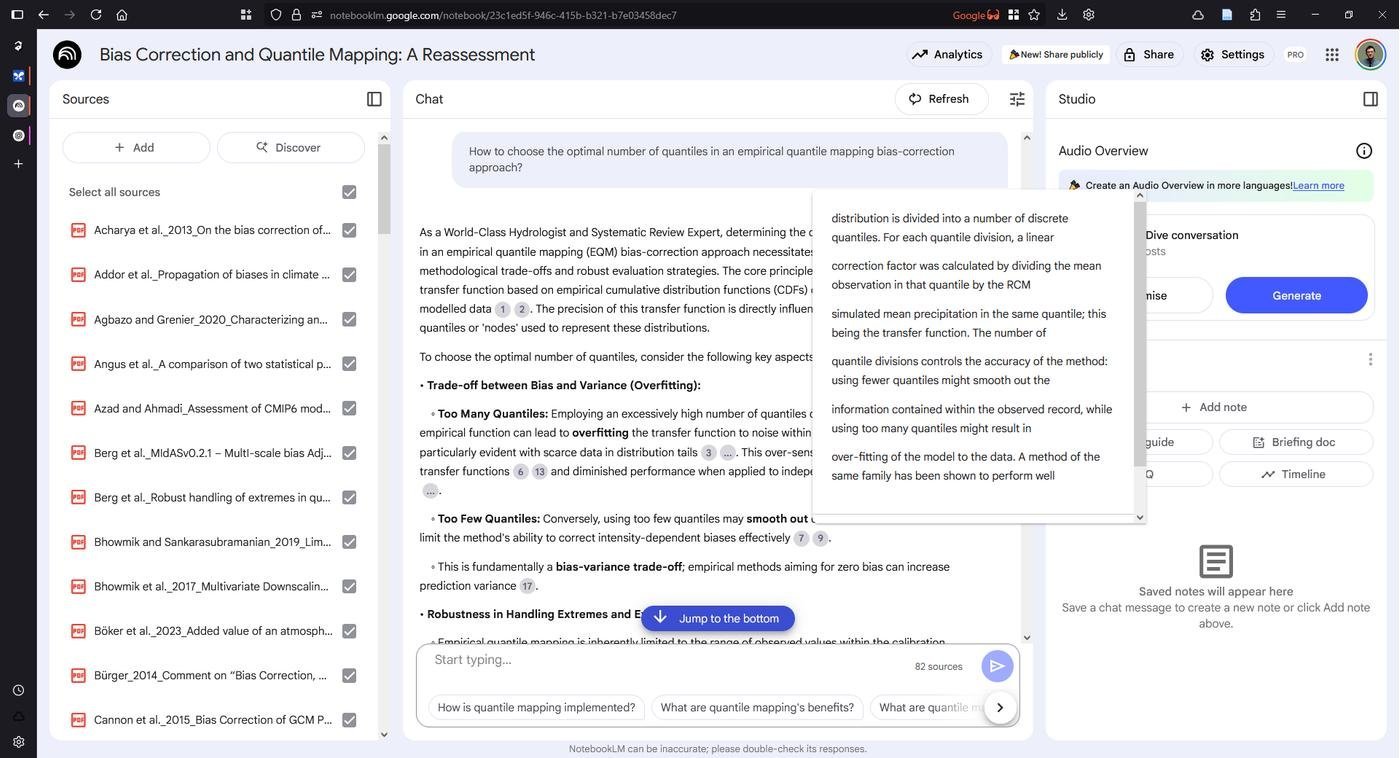
Task: Open PDF icon of Bürger 2014 source
Action: [78, 676]
